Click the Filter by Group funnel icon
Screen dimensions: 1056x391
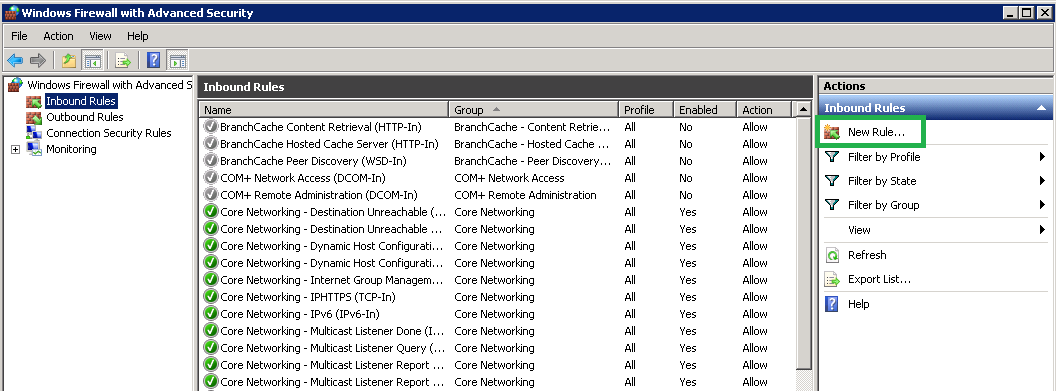coord(832,205)
